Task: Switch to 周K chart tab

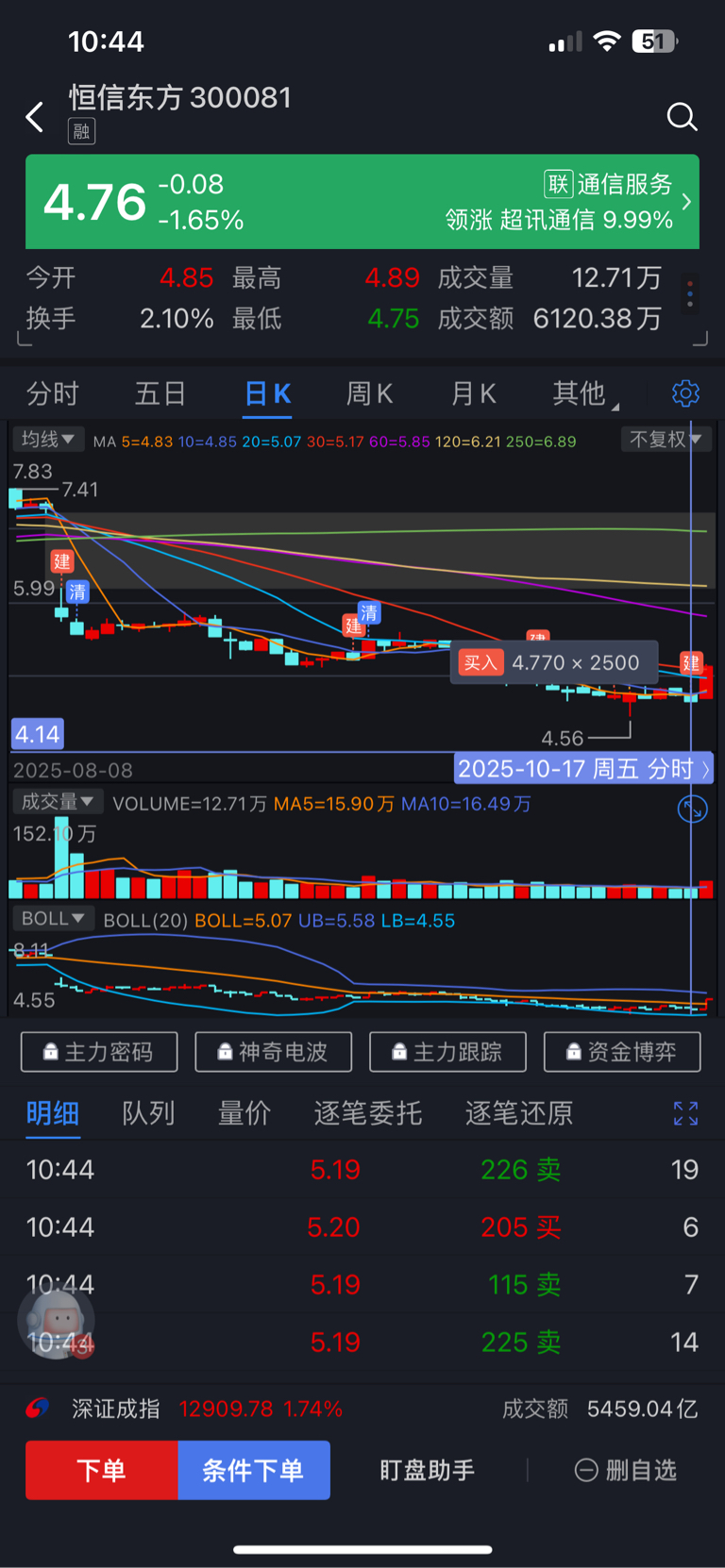Action: (369, 393)
